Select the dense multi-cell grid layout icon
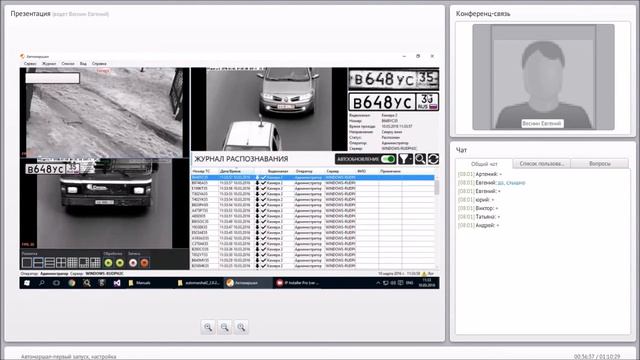The width and height of the screenshot is (640, 360). [x=73, y=263]
